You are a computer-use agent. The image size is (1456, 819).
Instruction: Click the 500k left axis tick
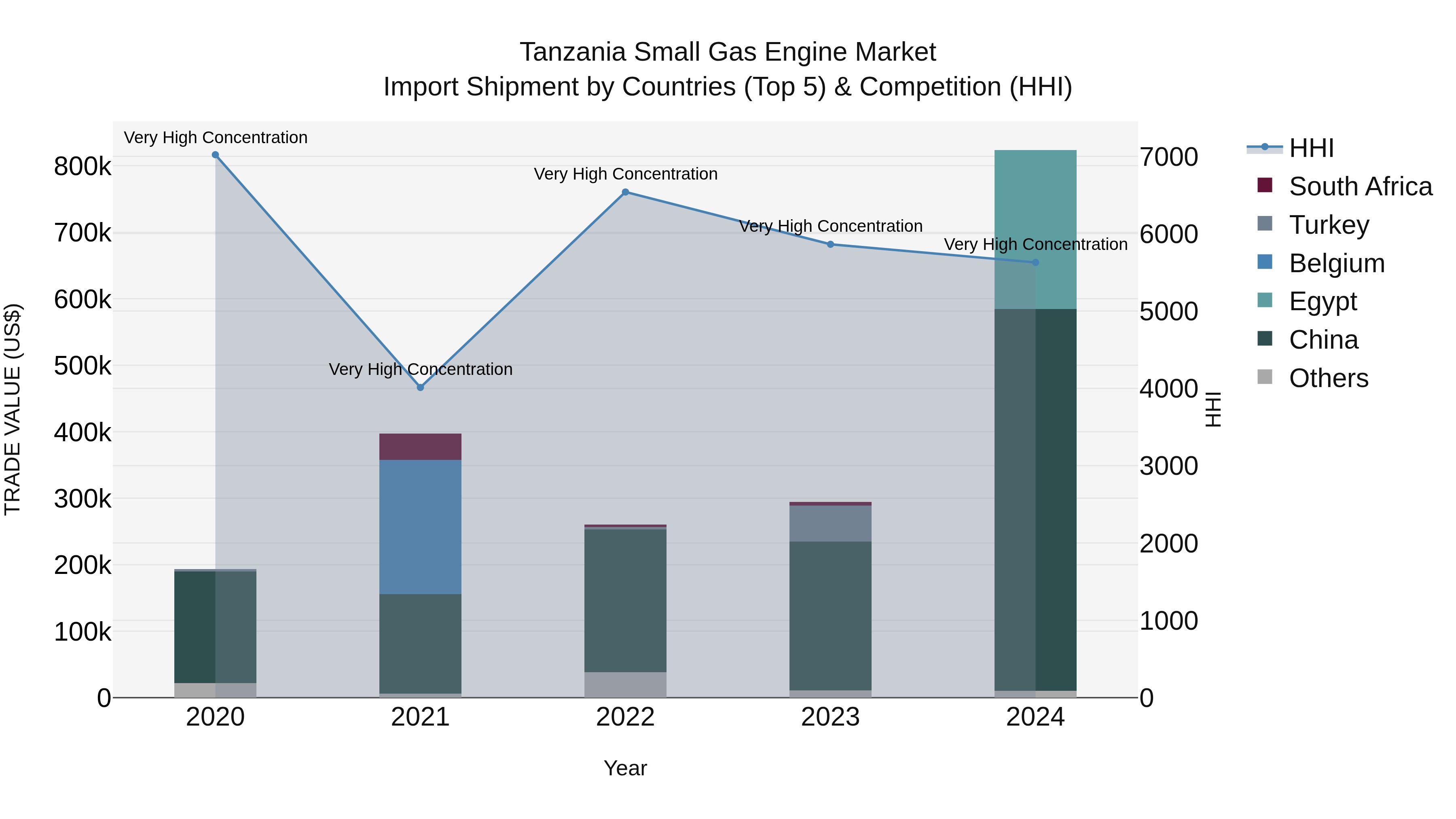click(x=83, y=366)
